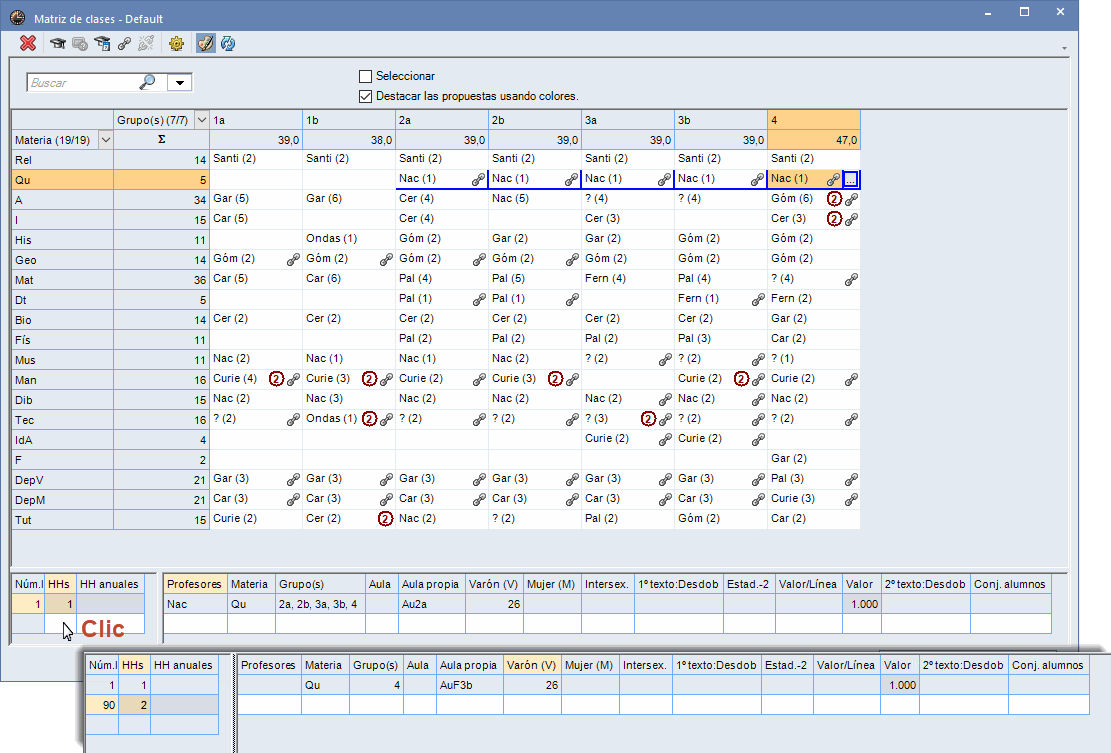Click the HHs column header

pyautogui.click(x=60, y=584)
